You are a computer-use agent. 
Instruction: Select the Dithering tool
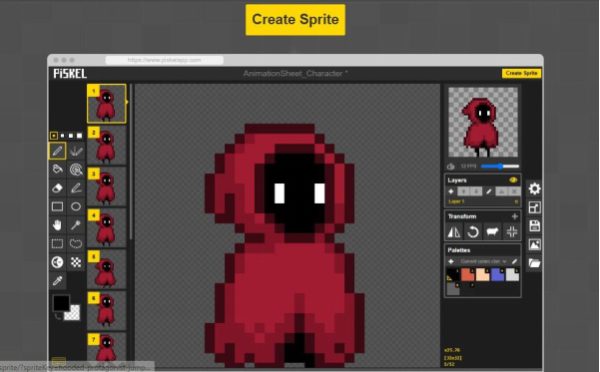pyautogui.click(x=76, y=262)
